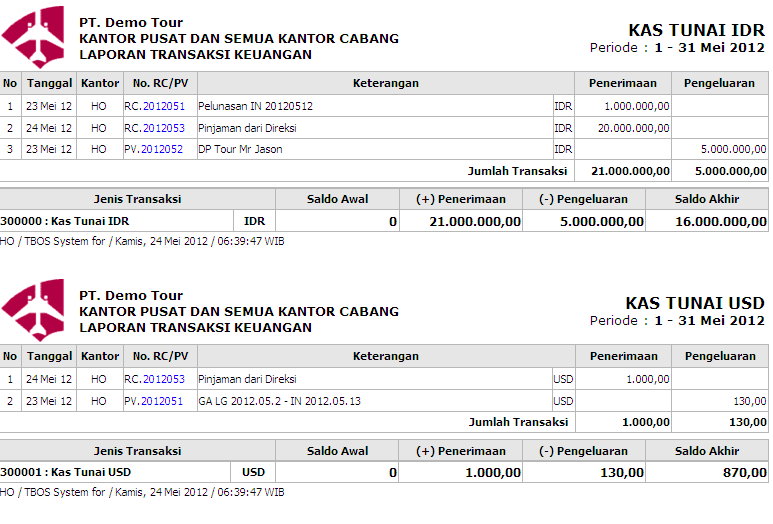Click the '300001 : Kas Tunai USD' account label
This screenshot has height=524, width=773.
click(x=66, y=472)
